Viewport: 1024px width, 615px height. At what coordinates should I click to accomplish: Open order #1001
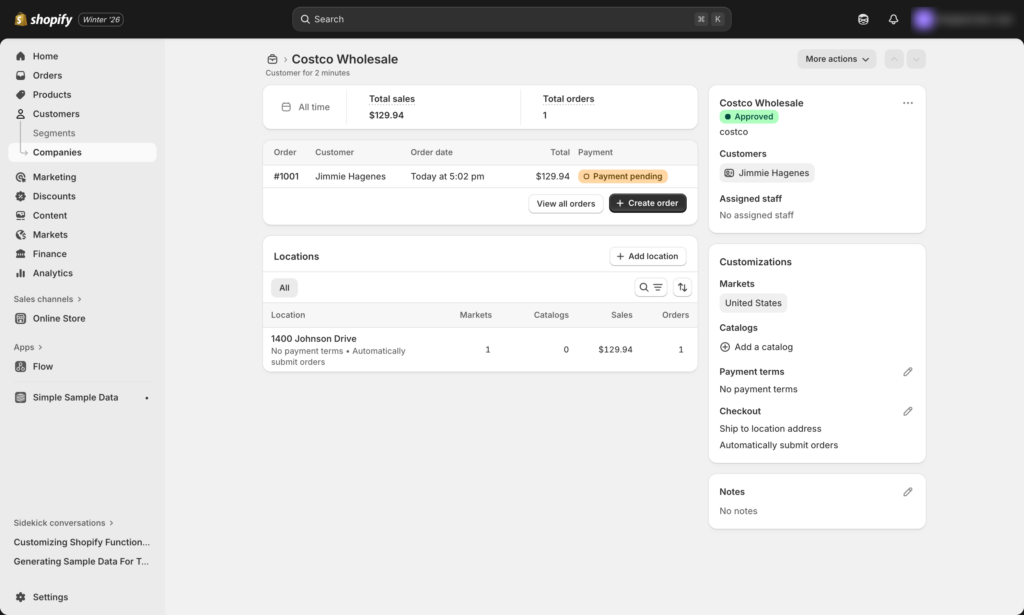click(x=286, y=176)
